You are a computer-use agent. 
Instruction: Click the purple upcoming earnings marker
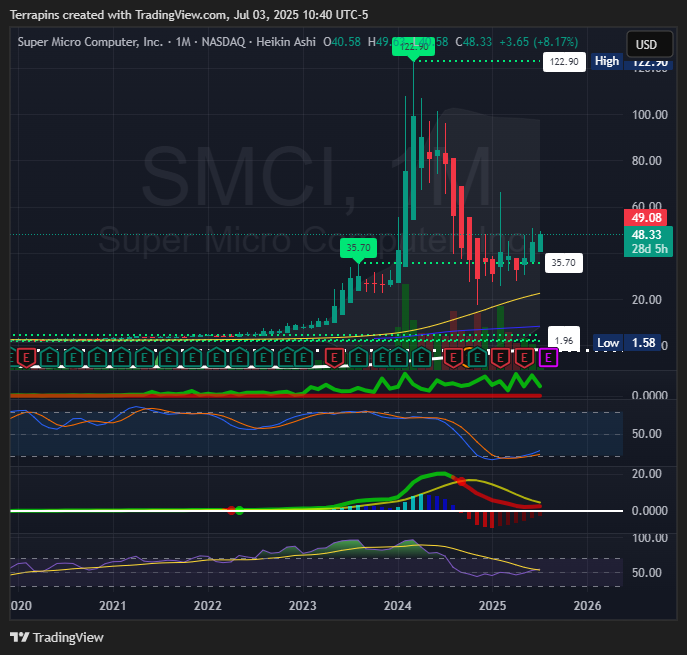tap(548, 358)
